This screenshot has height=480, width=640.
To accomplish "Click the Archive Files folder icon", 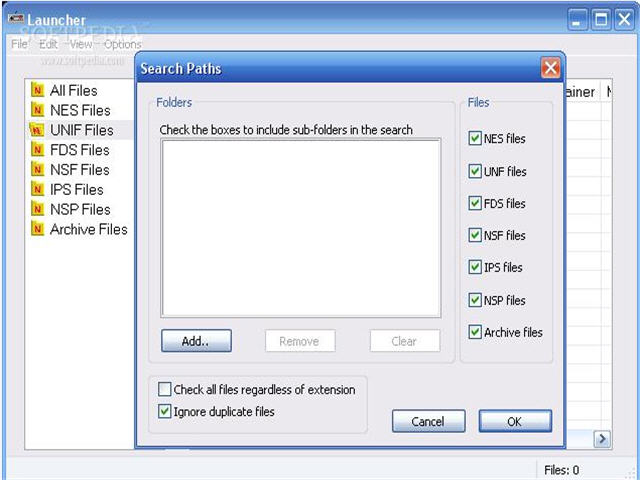I will click(x=37, y=229).
